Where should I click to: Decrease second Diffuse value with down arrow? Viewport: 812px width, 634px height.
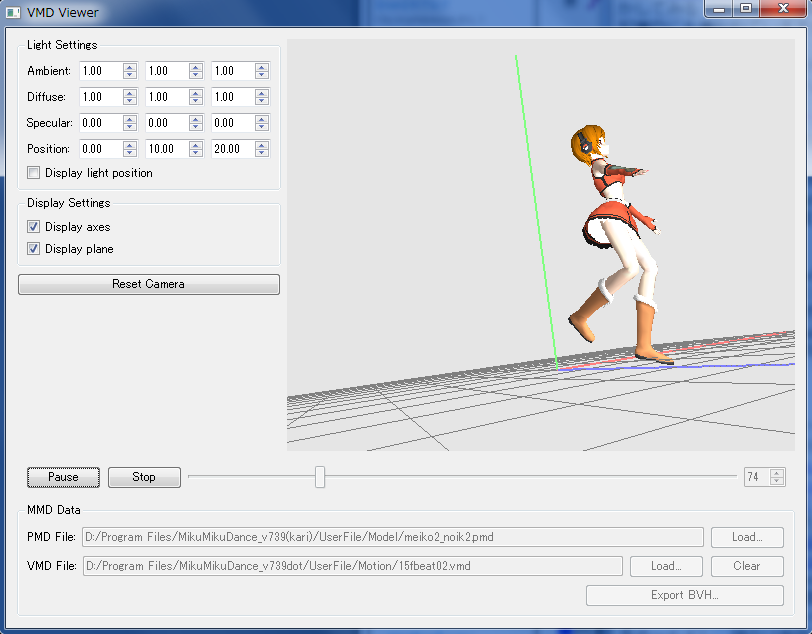click(x=196, y=101)
